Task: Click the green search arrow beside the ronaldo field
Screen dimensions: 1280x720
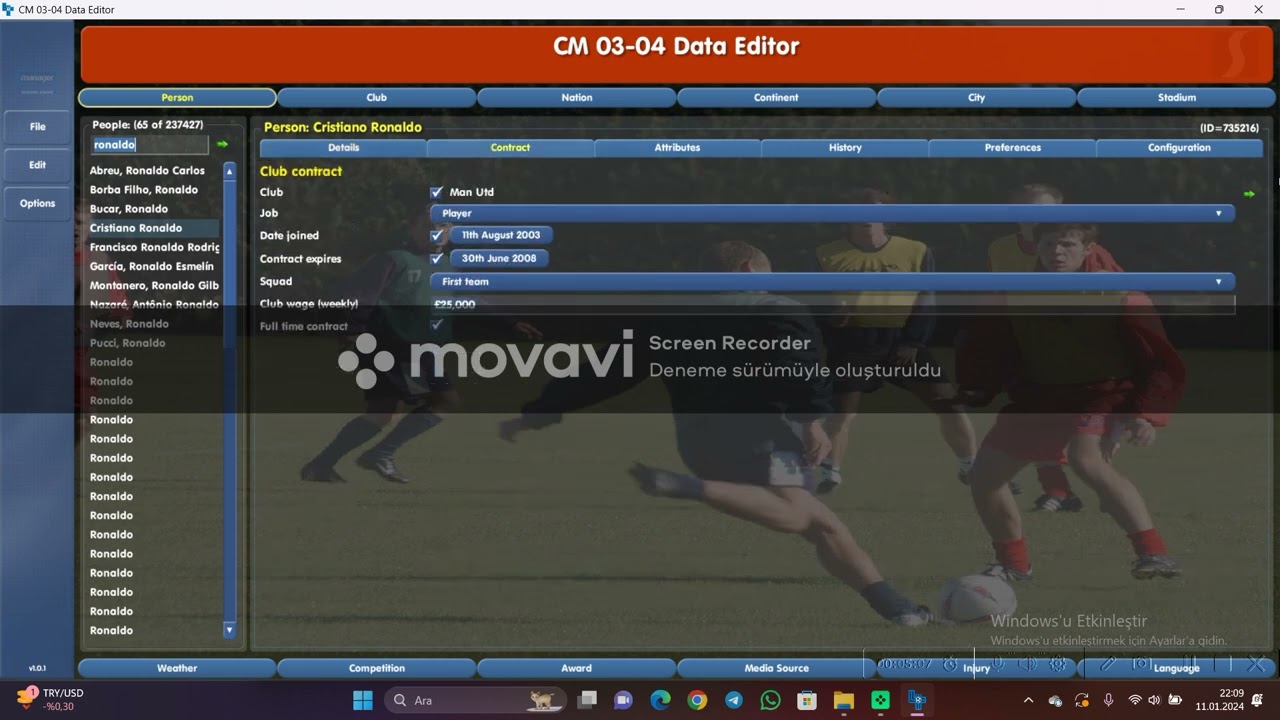Action: pos(222,145)
